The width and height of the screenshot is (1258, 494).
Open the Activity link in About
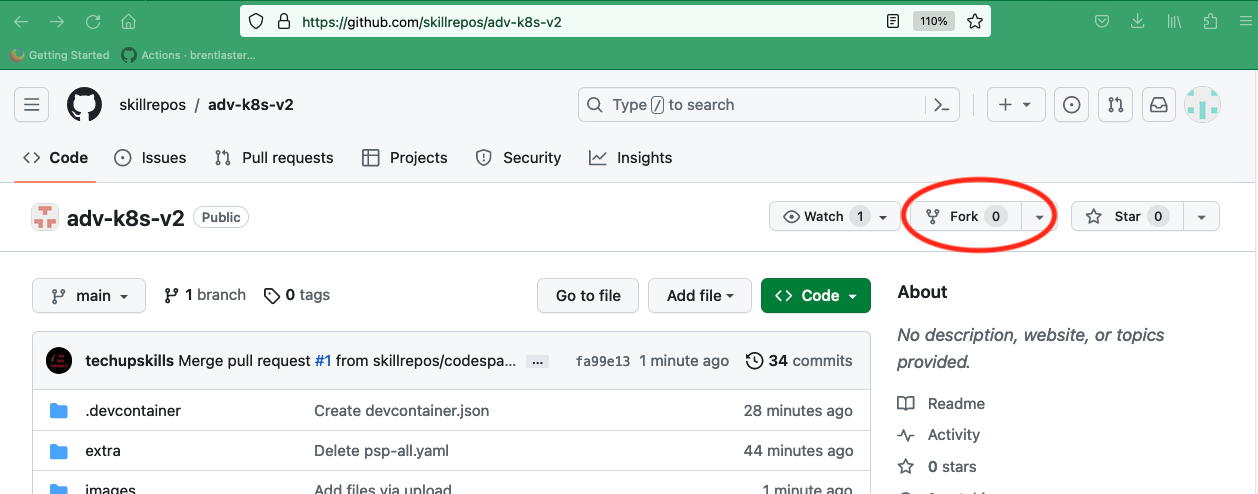[939, 435]
